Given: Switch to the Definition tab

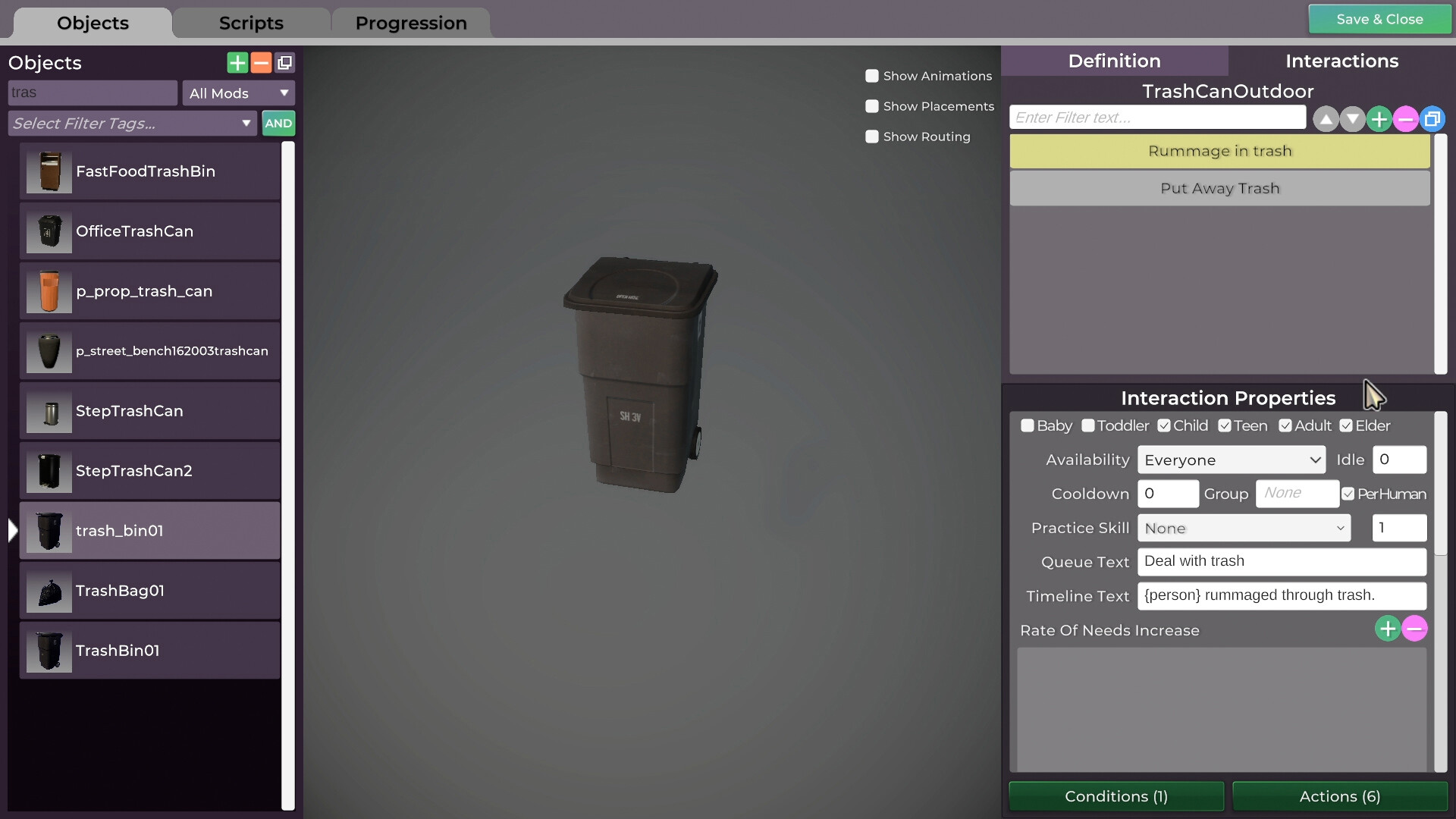Looking at the screenshot, I should pyautogui.click(x=1115, y=60).
